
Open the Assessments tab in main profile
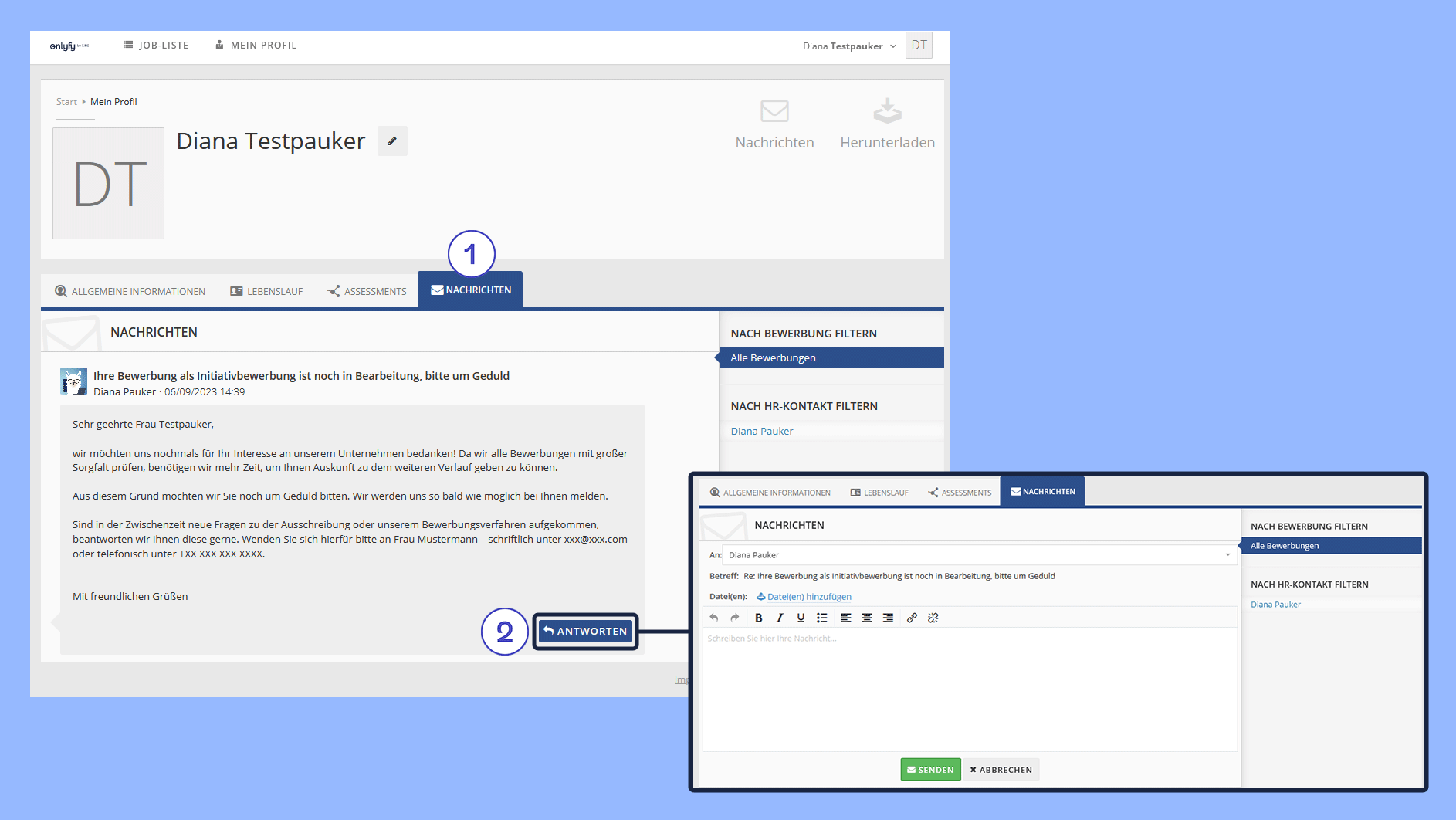click(367, 291)
